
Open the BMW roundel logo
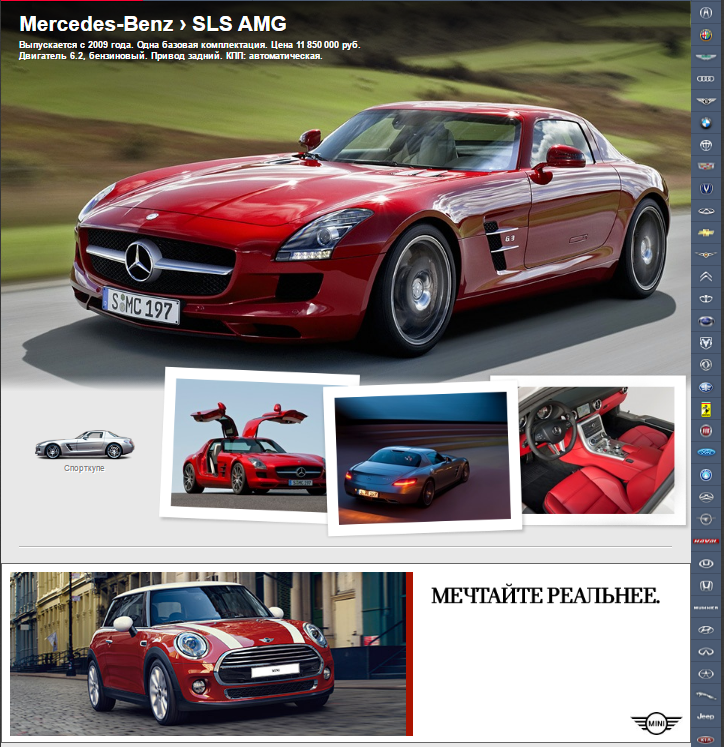[705, 123]
